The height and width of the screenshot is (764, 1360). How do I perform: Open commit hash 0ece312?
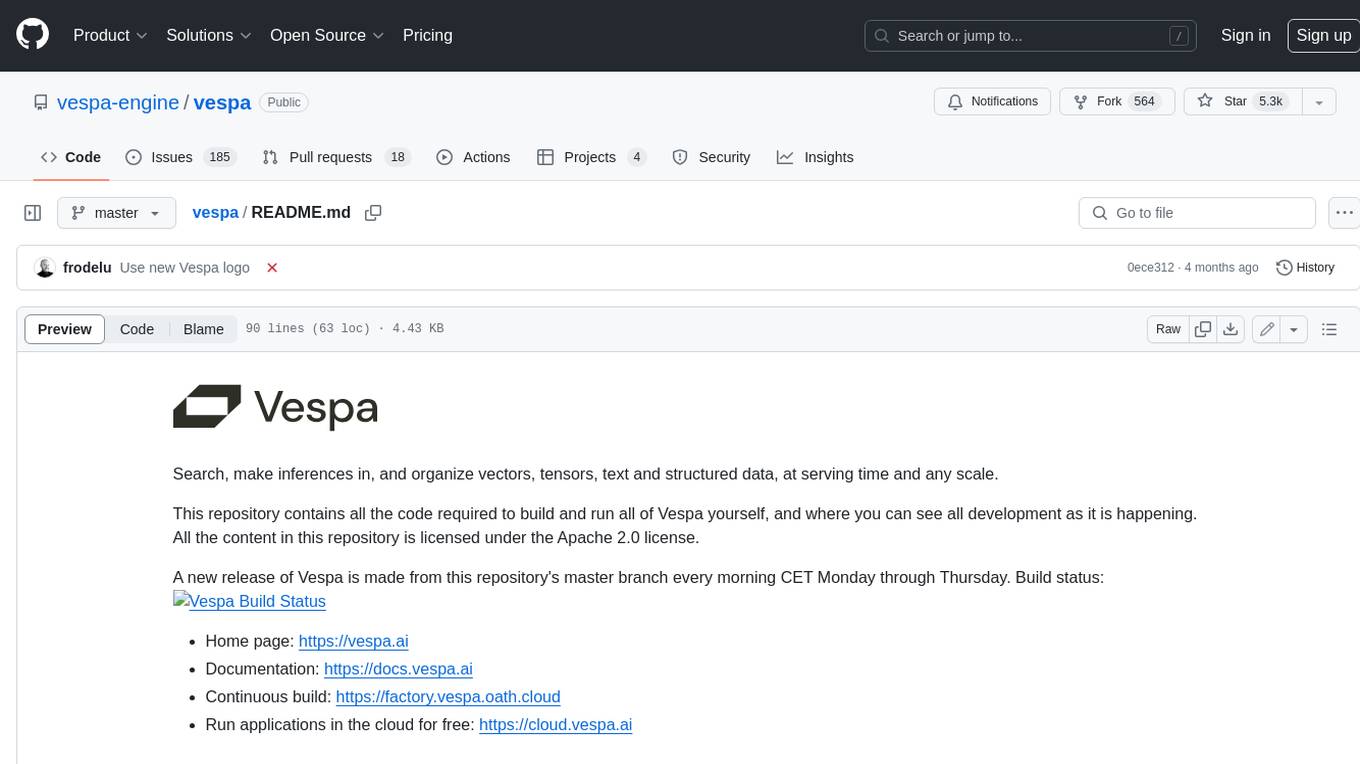click(x=1150, y=268)
